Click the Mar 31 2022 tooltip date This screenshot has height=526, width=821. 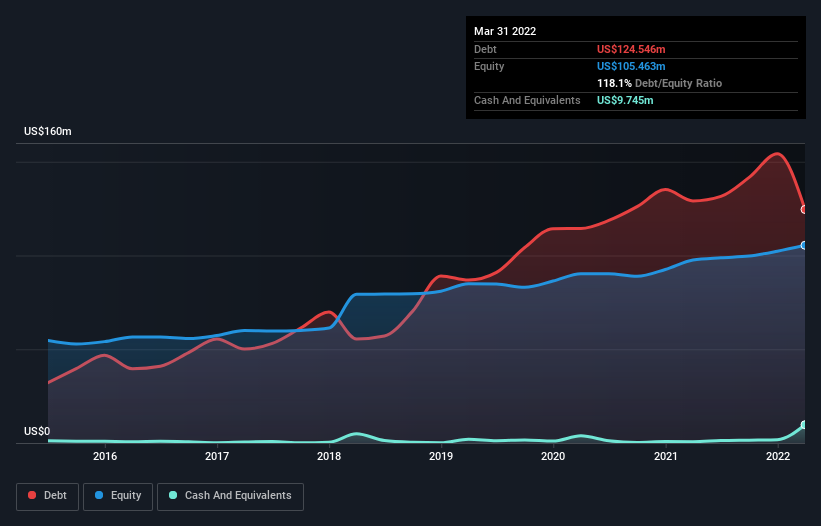click(505, 31)
